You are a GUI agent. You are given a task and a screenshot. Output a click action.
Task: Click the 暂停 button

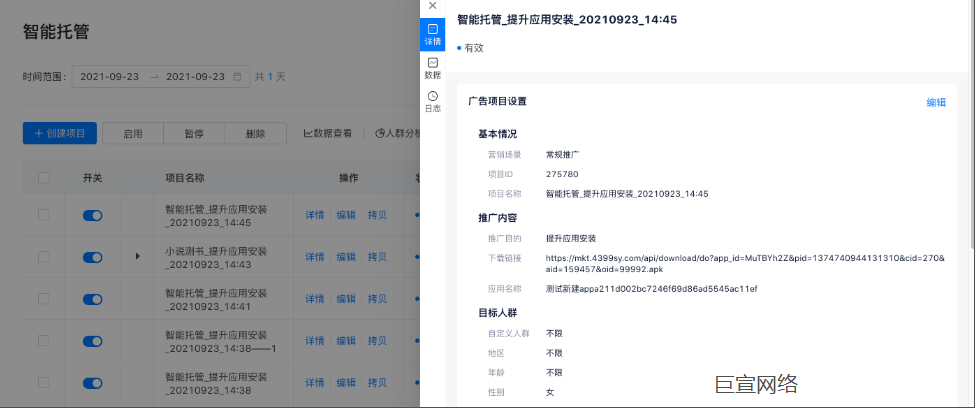(194, 133)
